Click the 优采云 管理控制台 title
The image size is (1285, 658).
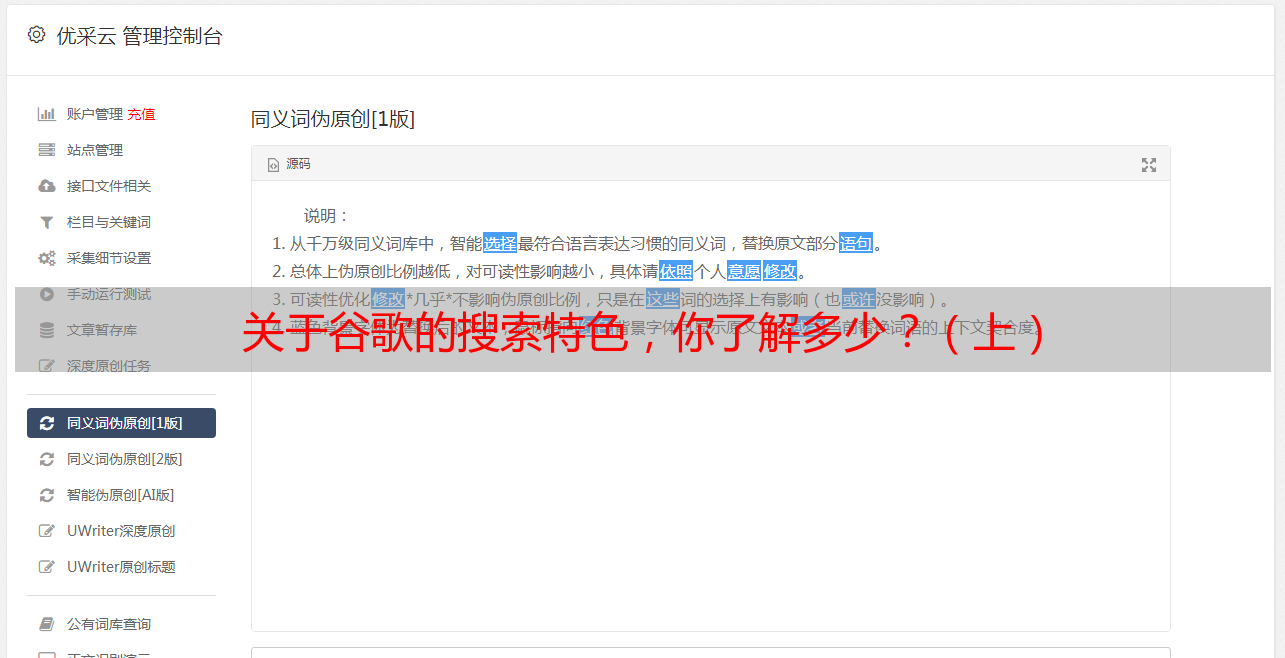coord(139,36)
